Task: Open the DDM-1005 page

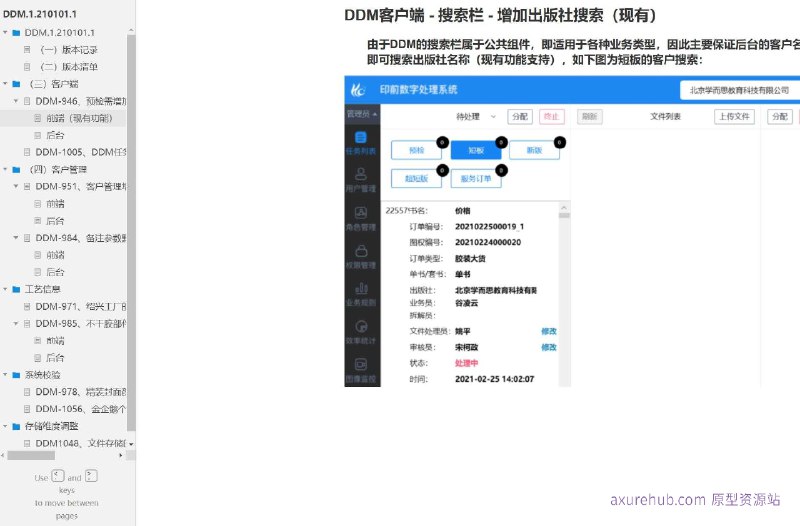Action: point(81,152)
